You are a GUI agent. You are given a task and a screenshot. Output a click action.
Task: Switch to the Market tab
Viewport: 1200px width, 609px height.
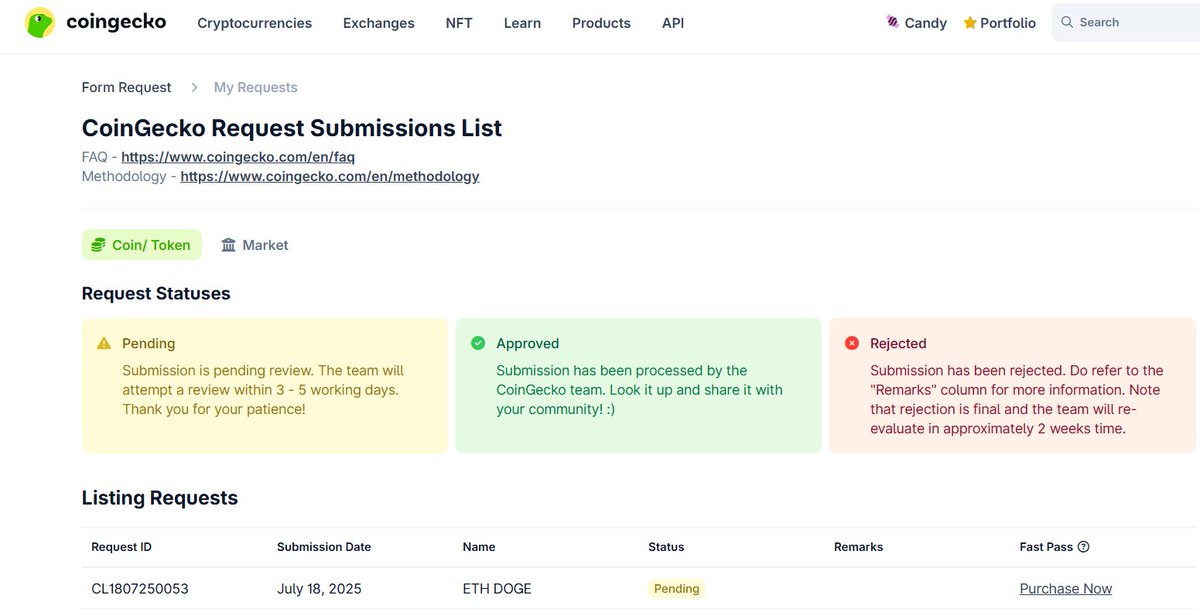tap(255, 245)
